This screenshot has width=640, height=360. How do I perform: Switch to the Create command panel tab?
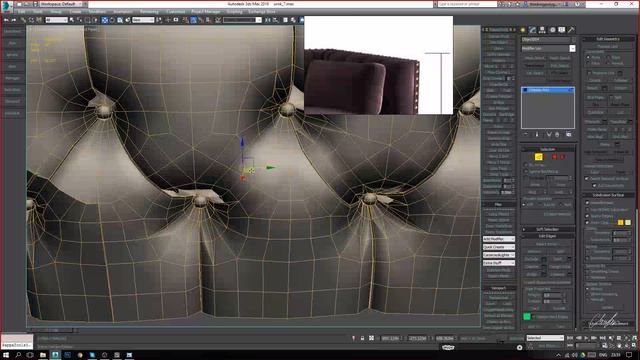pos(523,30)
